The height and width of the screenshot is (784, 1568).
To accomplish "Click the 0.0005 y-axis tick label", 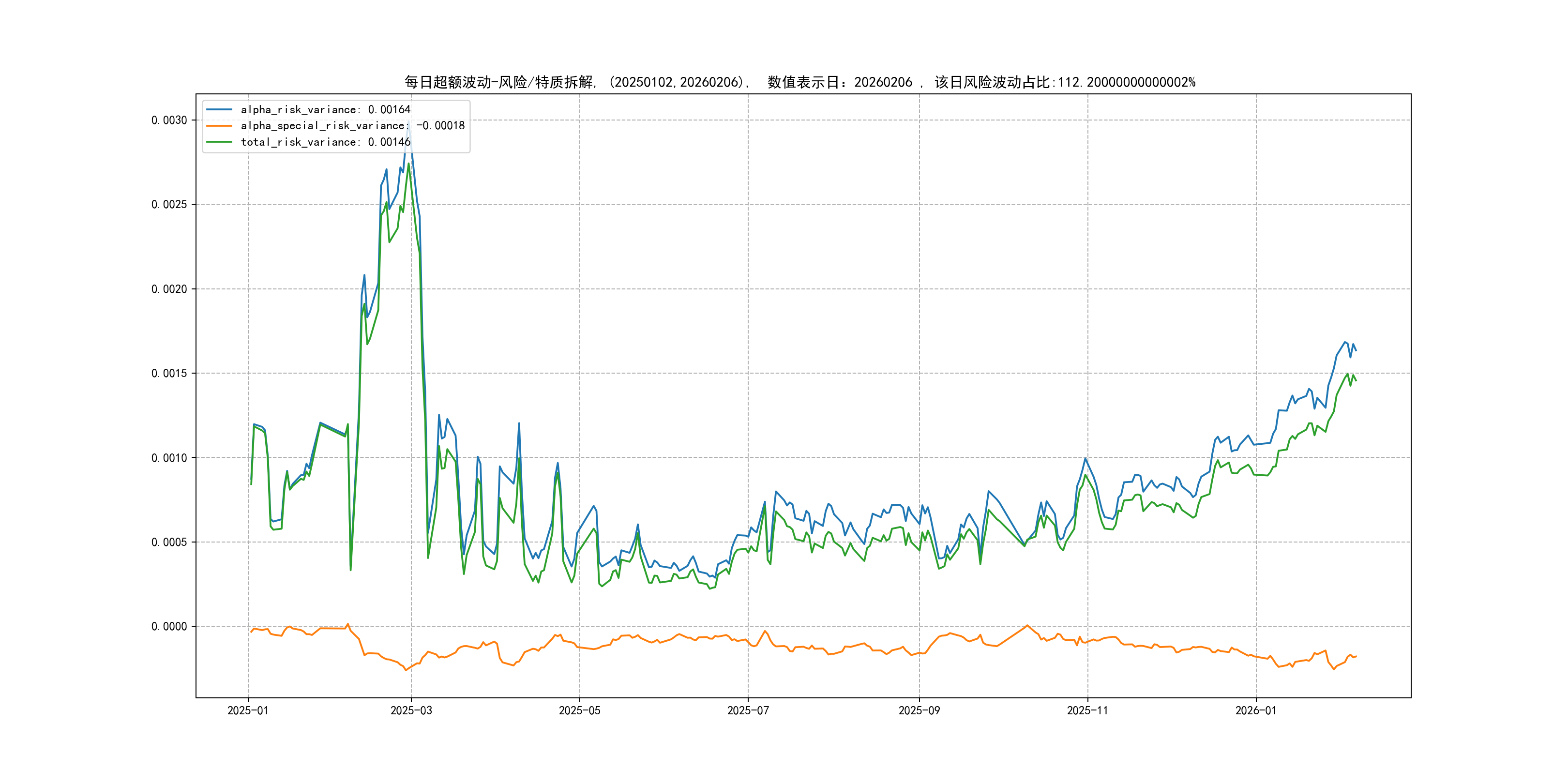I will pyautogui.click(x=169, y=542).
